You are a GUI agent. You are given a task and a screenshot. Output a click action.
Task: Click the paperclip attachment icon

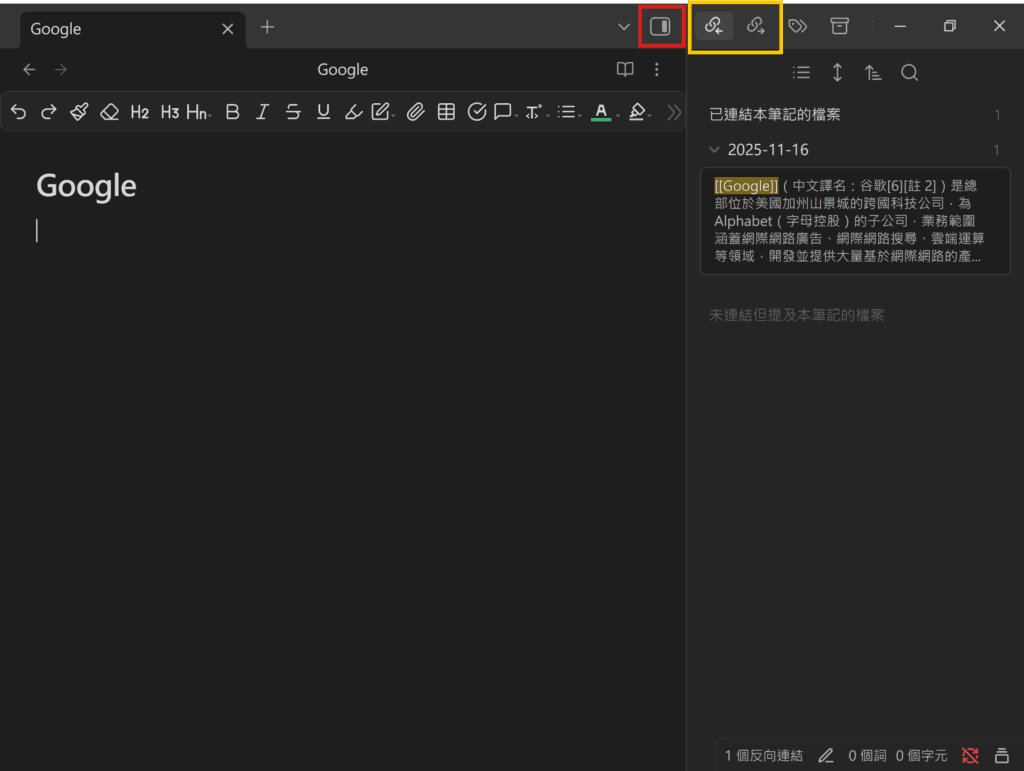click(x=415, y=112)
